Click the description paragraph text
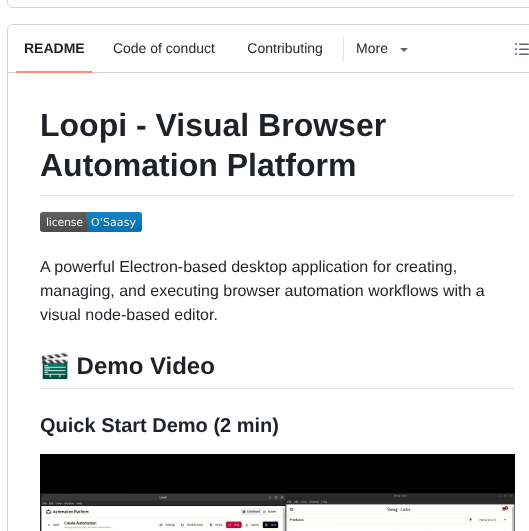 262,291
